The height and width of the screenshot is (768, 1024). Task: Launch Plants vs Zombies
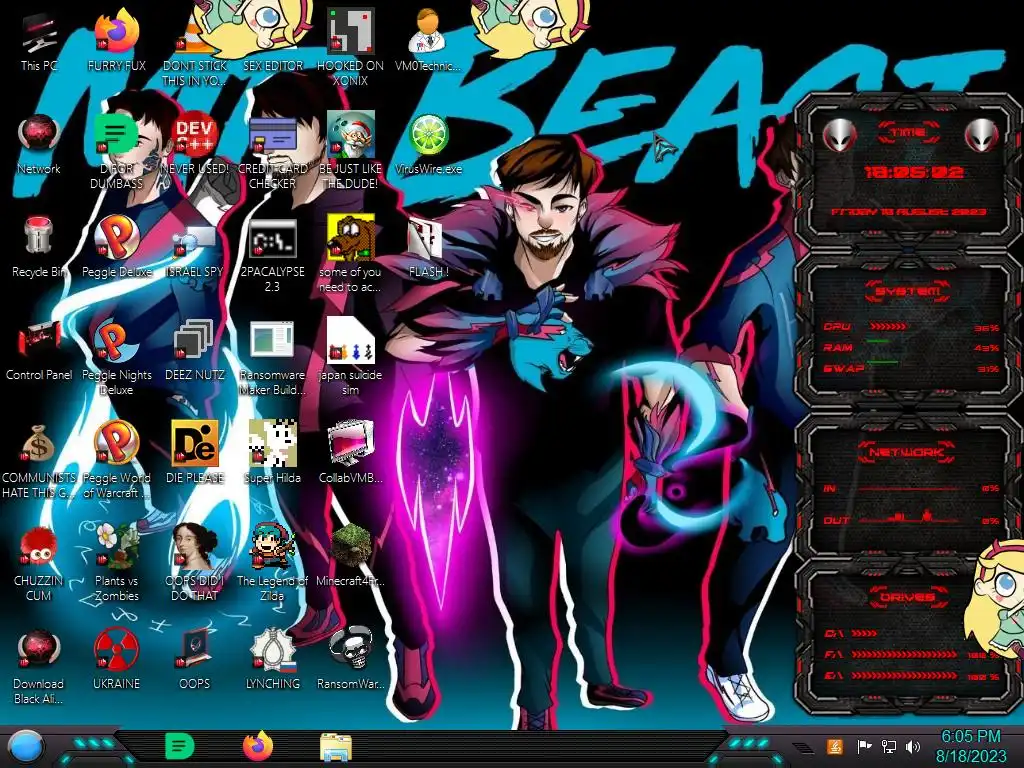(x=116, y=546)
